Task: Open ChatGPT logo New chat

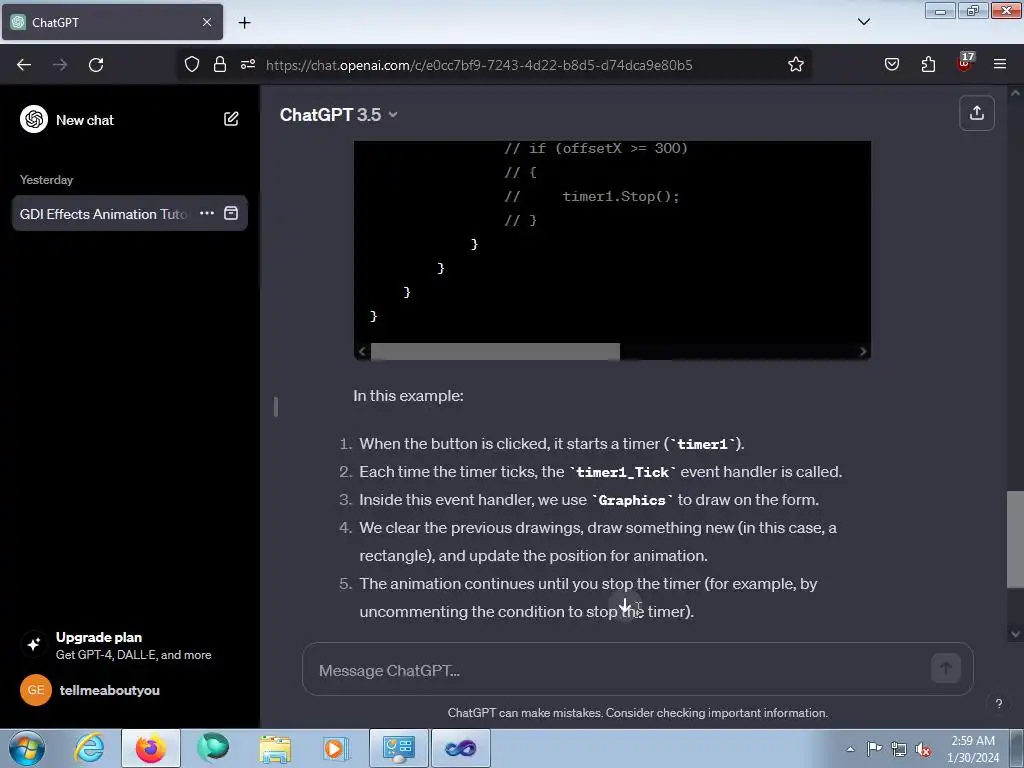Action: point(67,120)
